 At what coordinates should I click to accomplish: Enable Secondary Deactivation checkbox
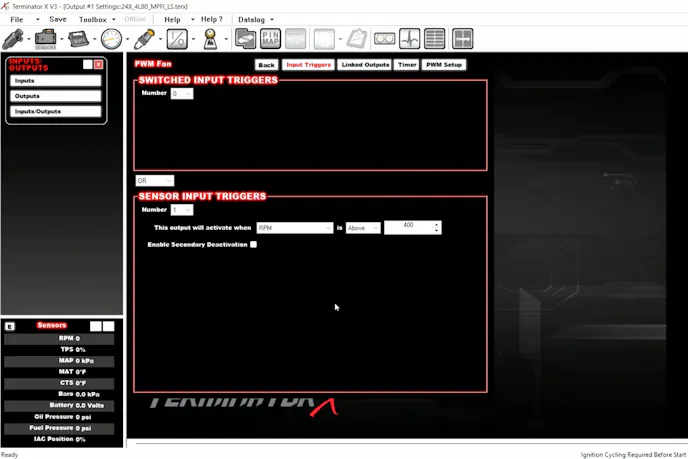click(254, 244)
